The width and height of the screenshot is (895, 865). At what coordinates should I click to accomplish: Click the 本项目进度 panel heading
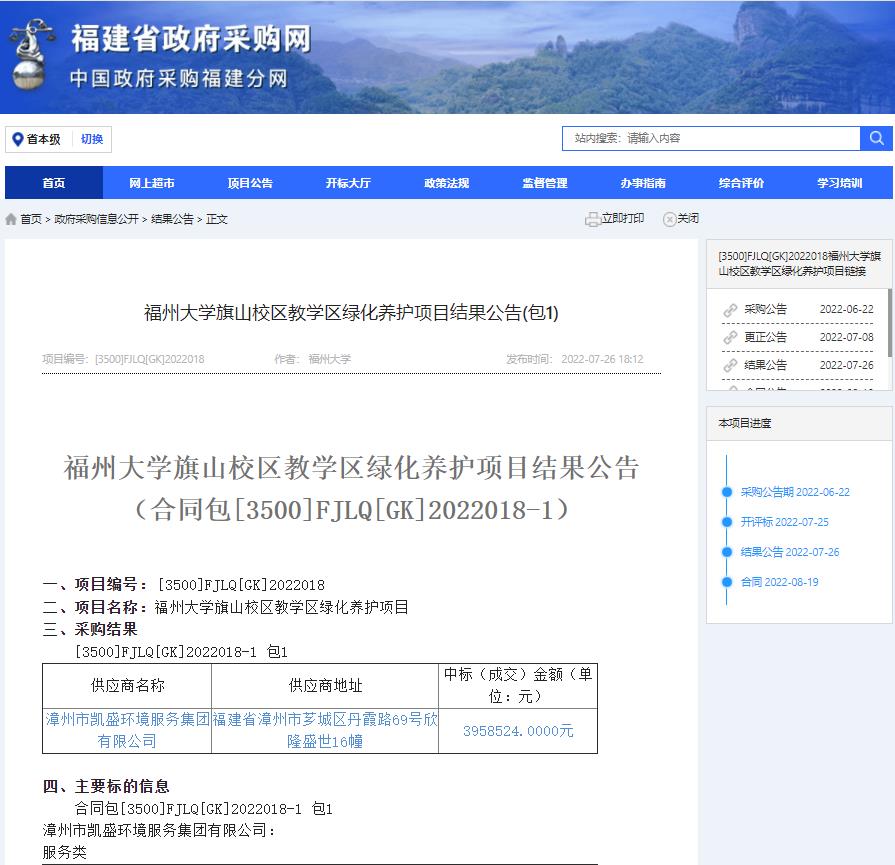(744, 423)
